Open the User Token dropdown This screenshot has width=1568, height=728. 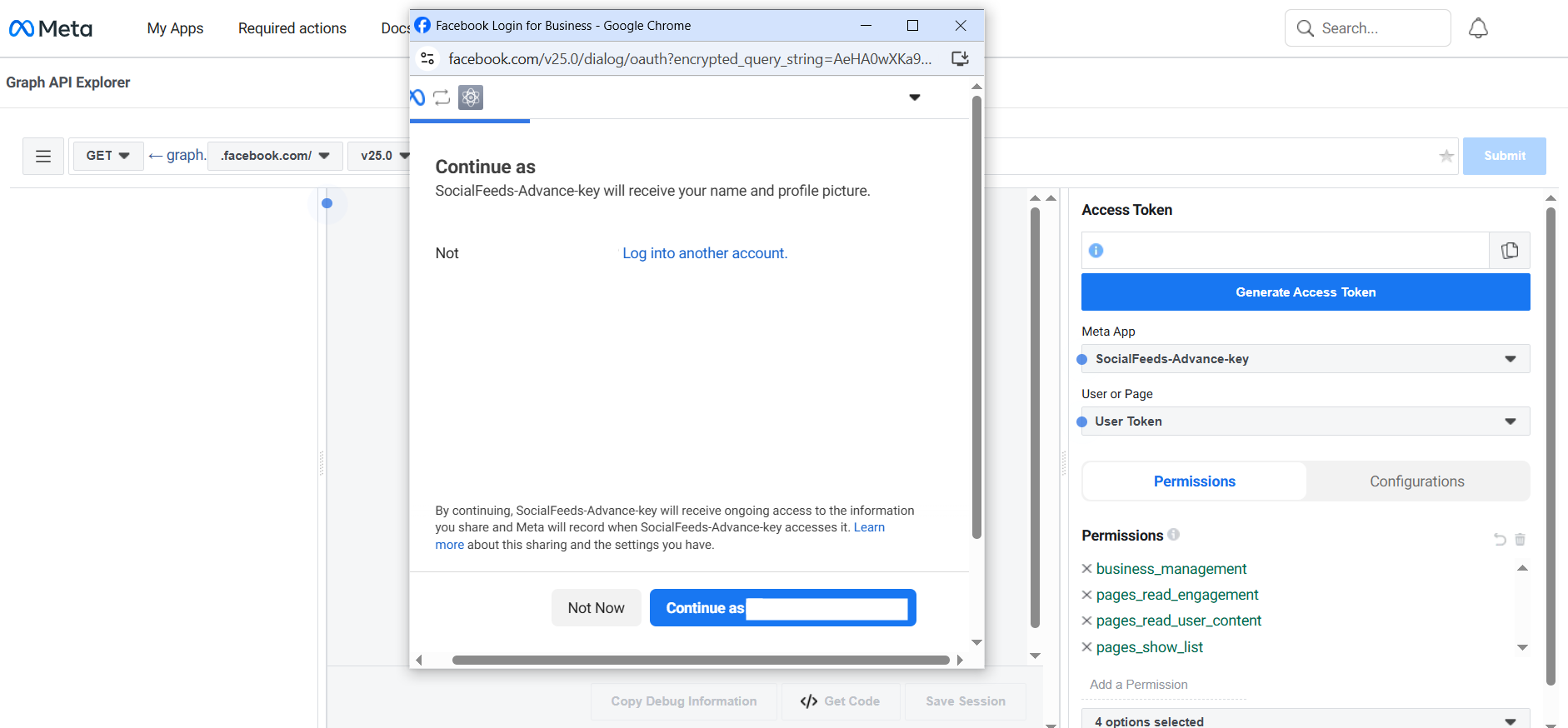(x=1305, y=421)
